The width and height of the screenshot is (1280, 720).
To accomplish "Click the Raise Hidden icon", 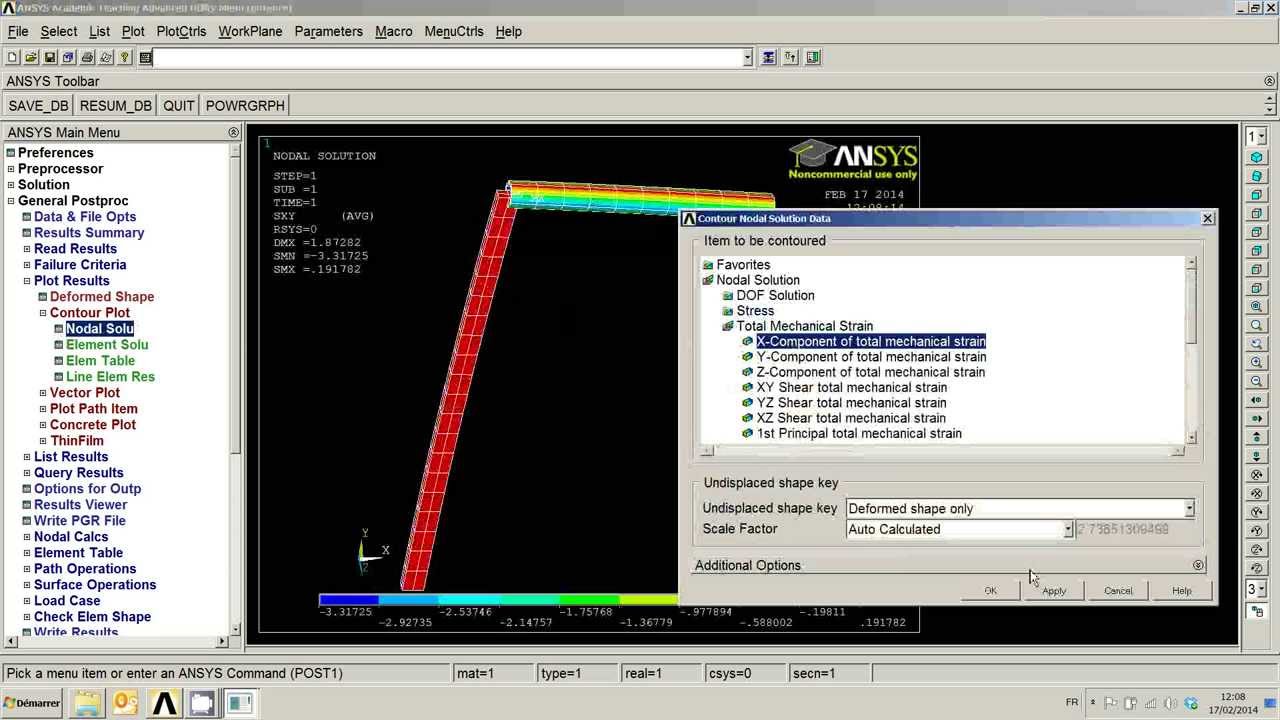I will [x=768, y=58].
